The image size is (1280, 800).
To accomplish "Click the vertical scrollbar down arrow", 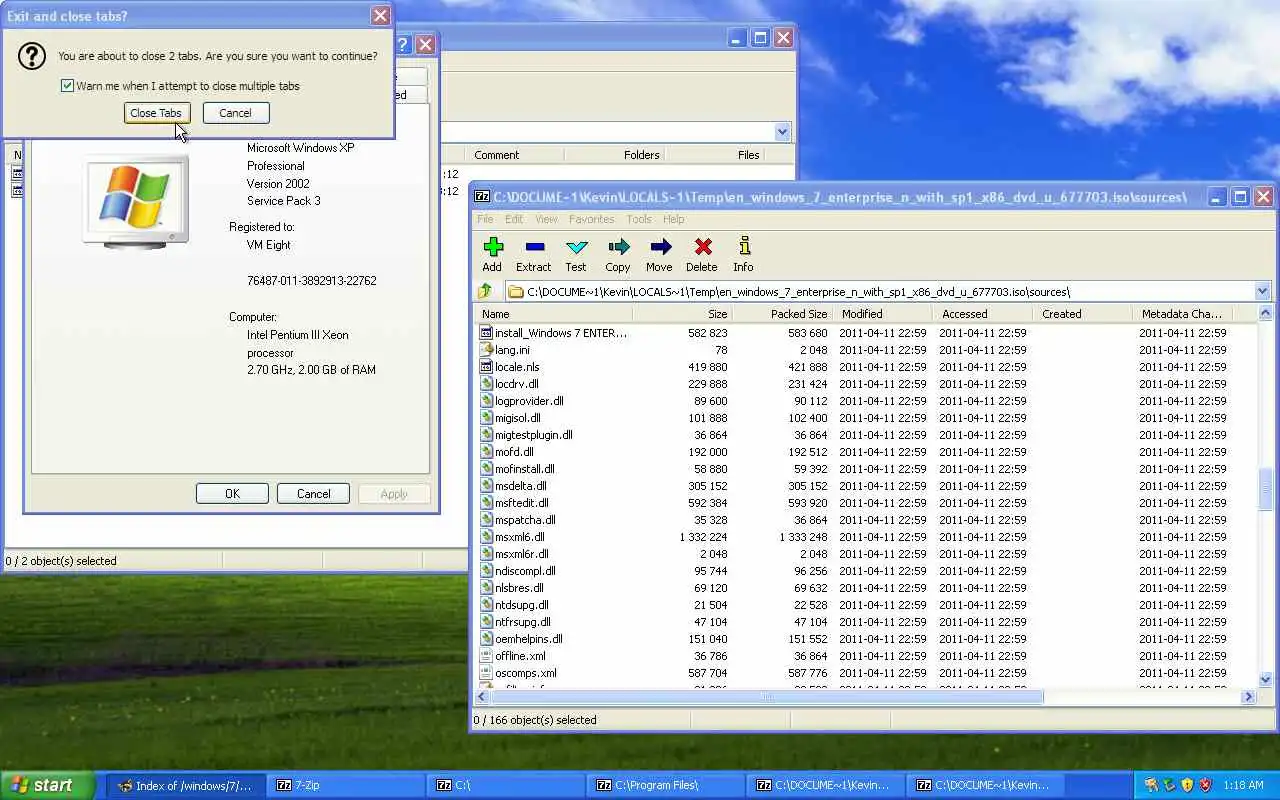I will (x=1265, y=680).
